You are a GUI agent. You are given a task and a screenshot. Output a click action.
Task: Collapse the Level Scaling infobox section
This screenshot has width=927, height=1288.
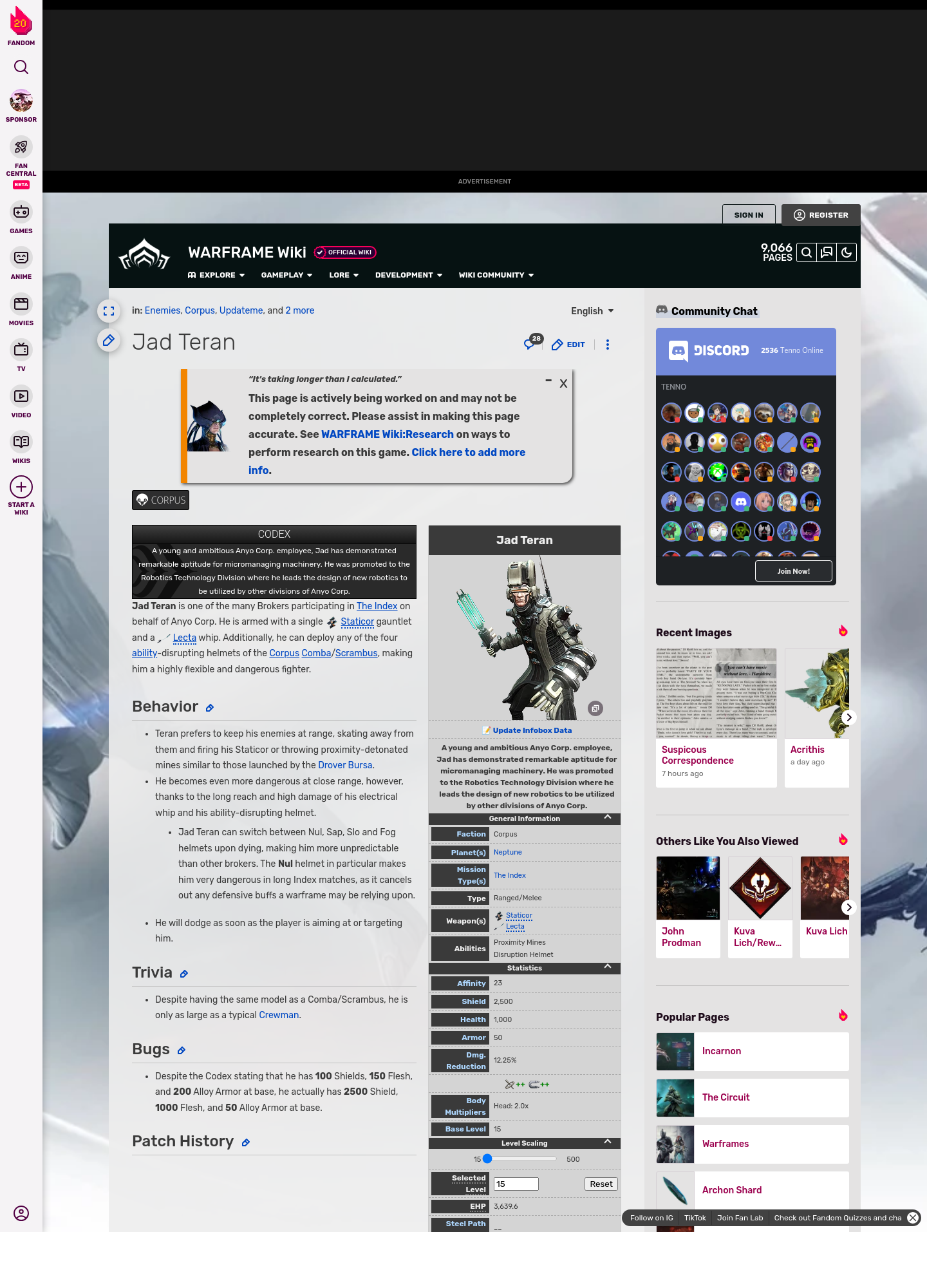click(x=608, y=1141)
